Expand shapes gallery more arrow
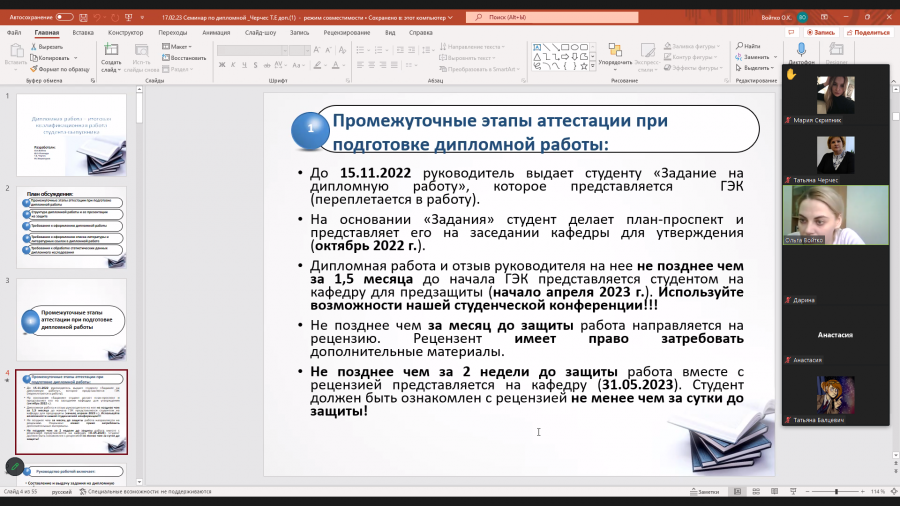 pyautogui.click(x=593, y=67)
